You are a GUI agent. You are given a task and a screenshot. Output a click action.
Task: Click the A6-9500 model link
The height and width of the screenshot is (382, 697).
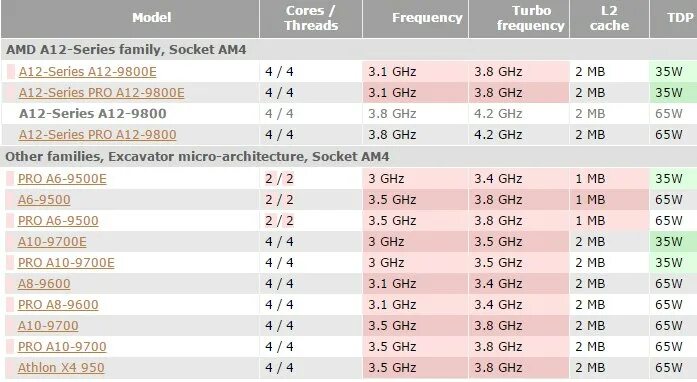44,200
